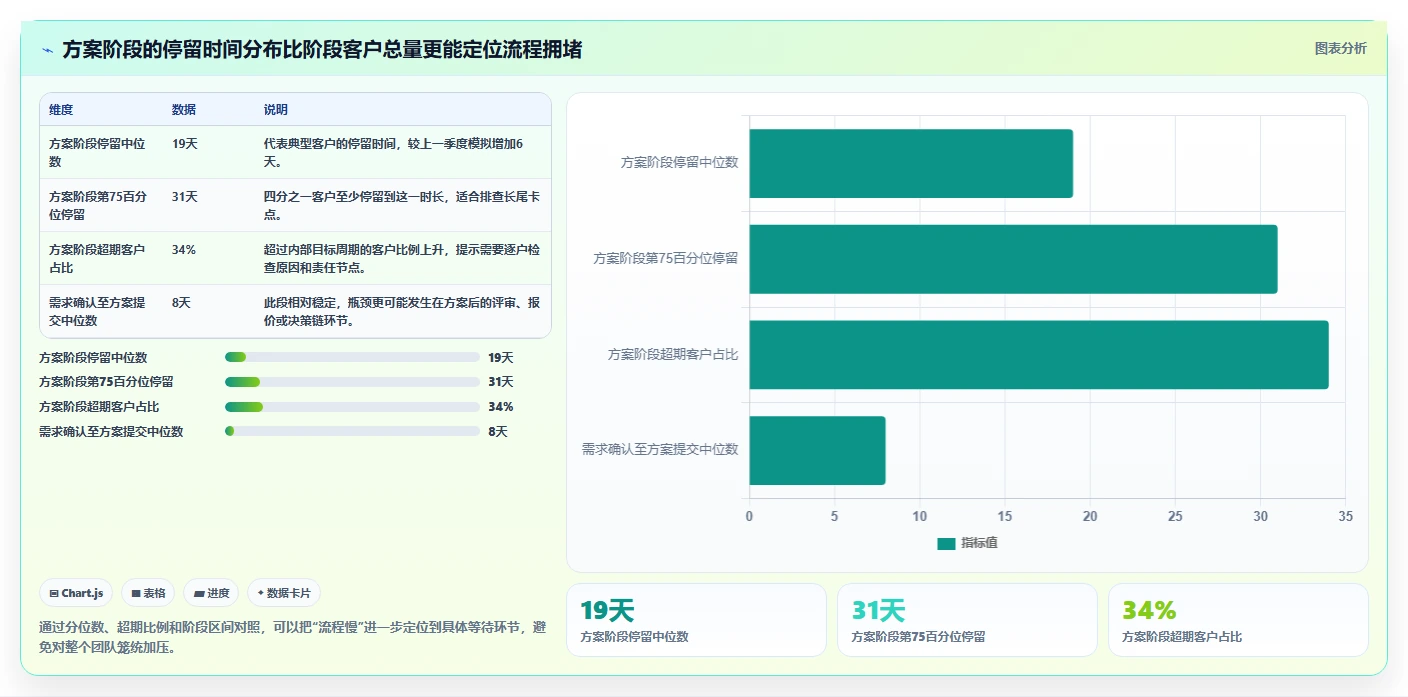Screen dimensions: 1408x697
Task: Select the 表格 chip
Action: click(148, 593)
